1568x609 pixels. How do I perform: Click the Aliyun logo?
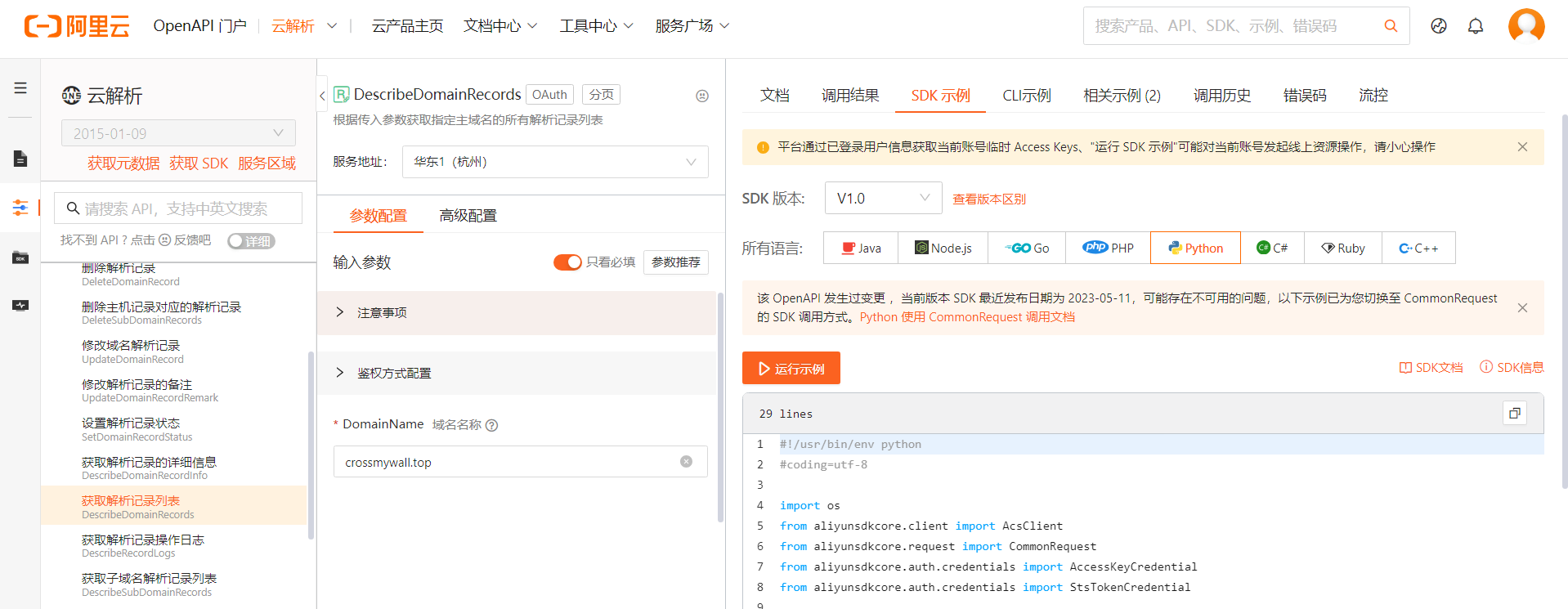77,26
